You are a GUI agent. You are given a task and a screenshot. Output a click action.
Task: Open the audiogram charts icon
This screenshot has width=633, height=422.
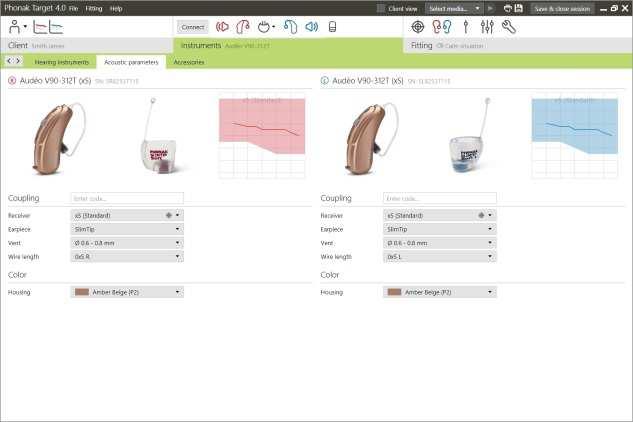[x=48, y=27]
